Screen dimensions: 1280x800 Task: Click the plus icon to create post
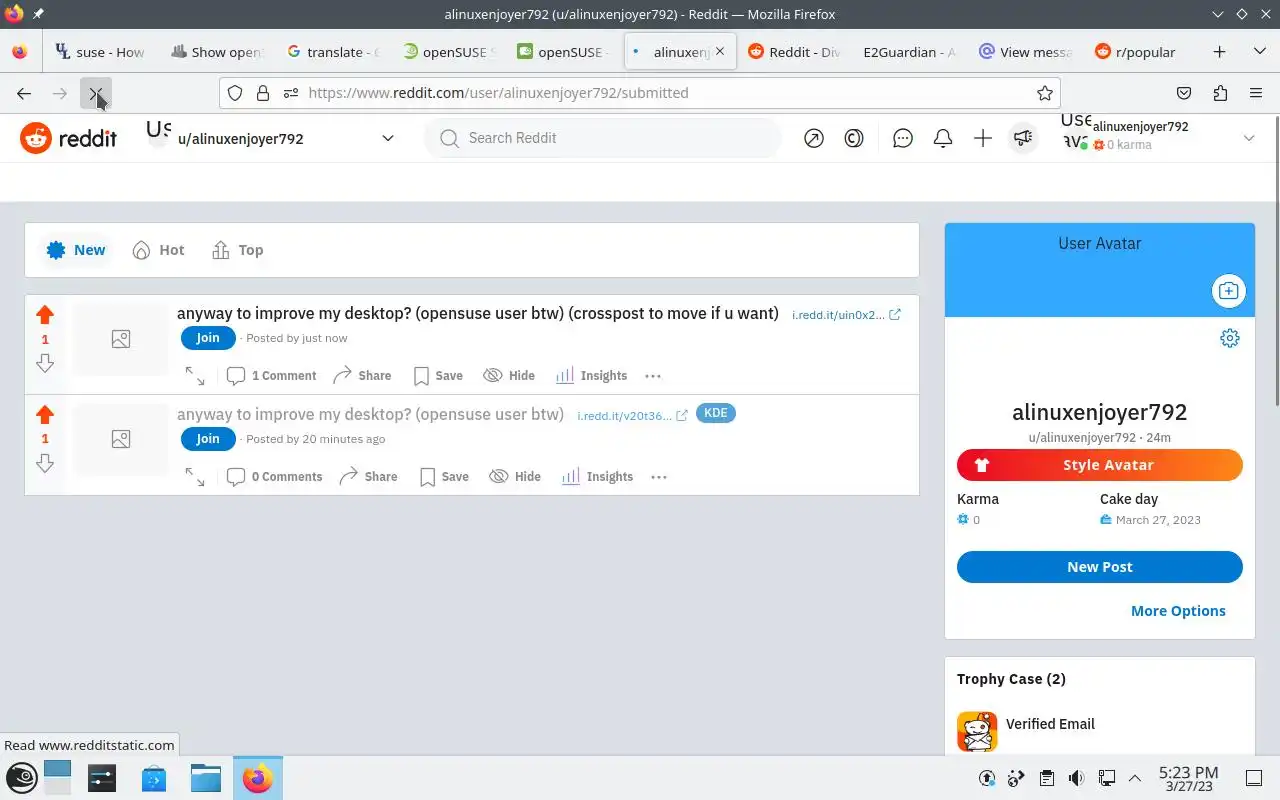click(983, 138)
